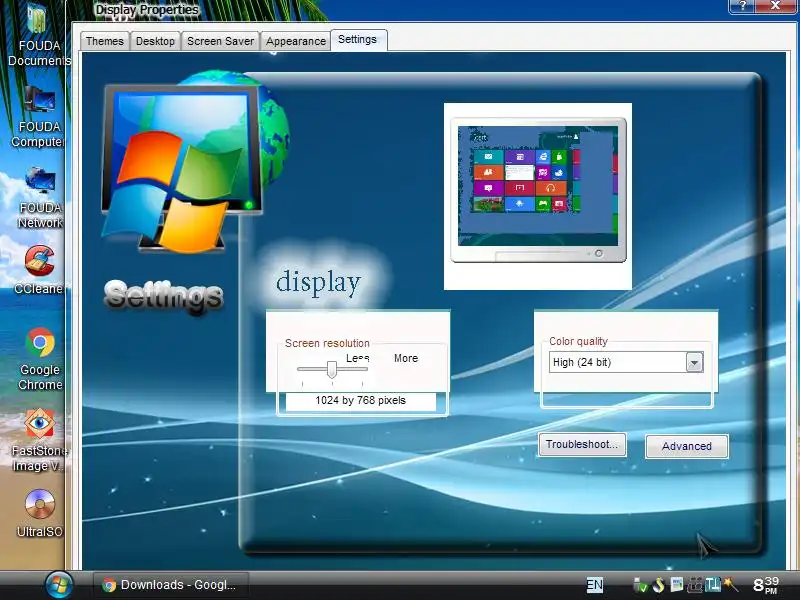This screenshot has width=800, height=600.
Task: Click the teal TL tray icon
Action: pyautogui.click(x=712, y=585)
